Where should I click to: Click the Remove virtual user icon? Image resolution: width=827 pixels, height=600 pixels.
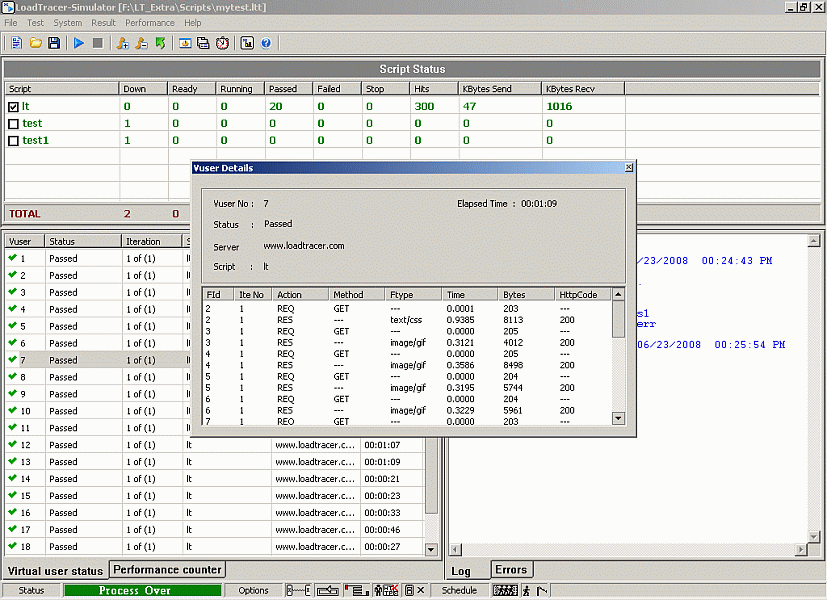(x=141, y=43)
